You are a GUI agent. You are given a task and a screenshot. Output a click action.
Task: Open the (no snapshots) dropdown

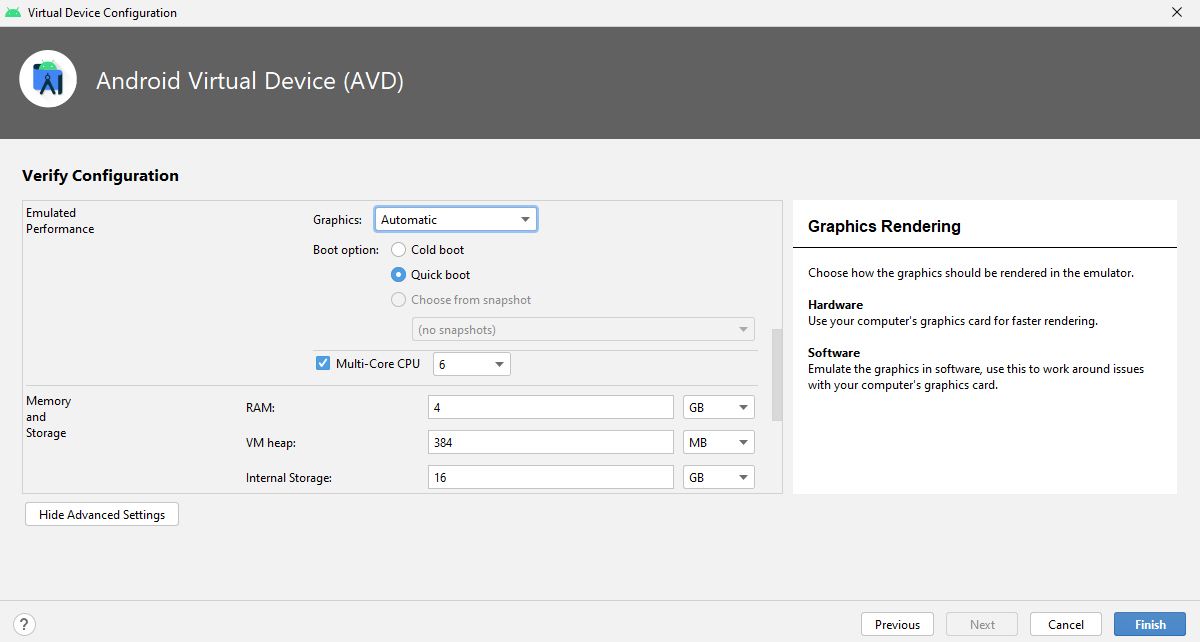tap(583, 329)
